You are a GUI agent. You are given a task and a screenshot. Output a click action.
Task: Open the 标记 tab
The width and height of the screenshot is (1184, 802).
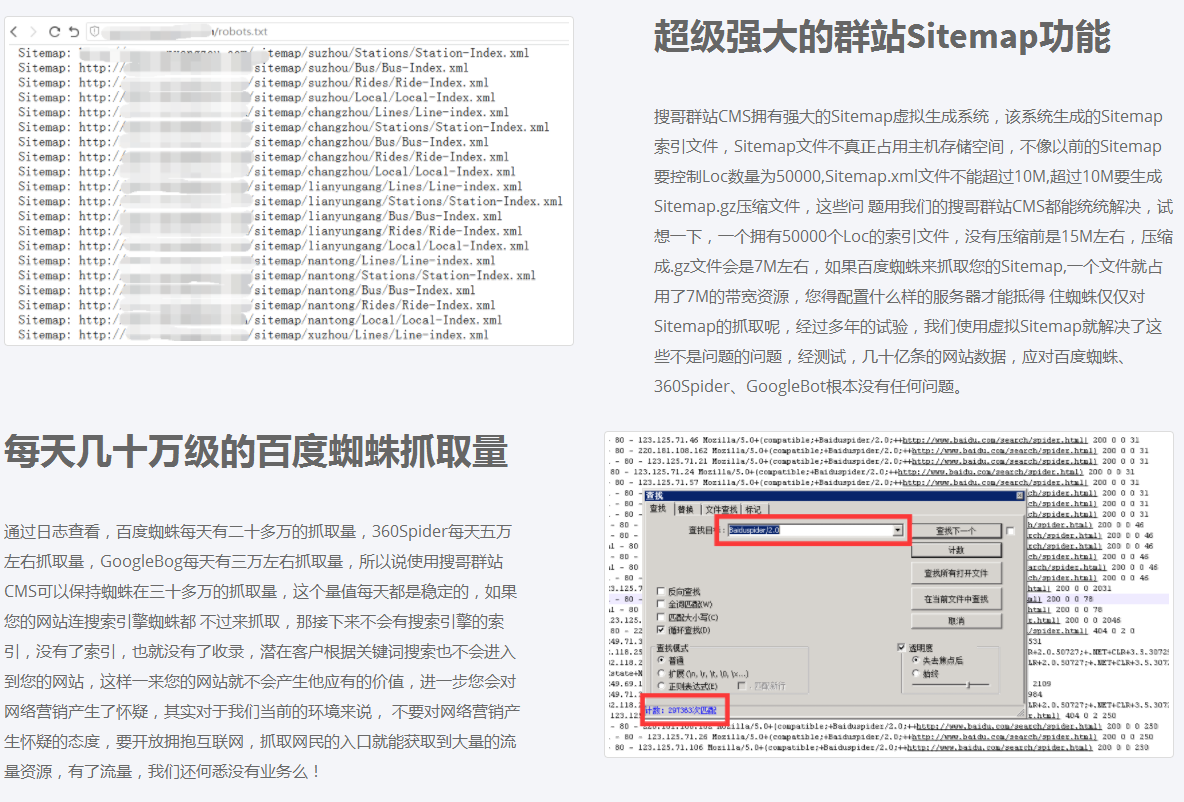point(752,510)
